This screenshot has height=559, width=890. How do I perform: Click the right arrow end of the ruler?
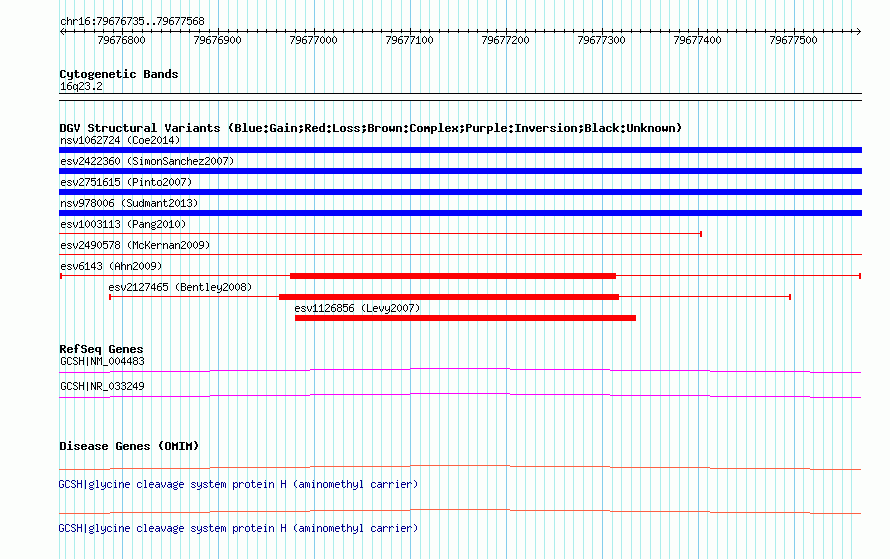859,31
